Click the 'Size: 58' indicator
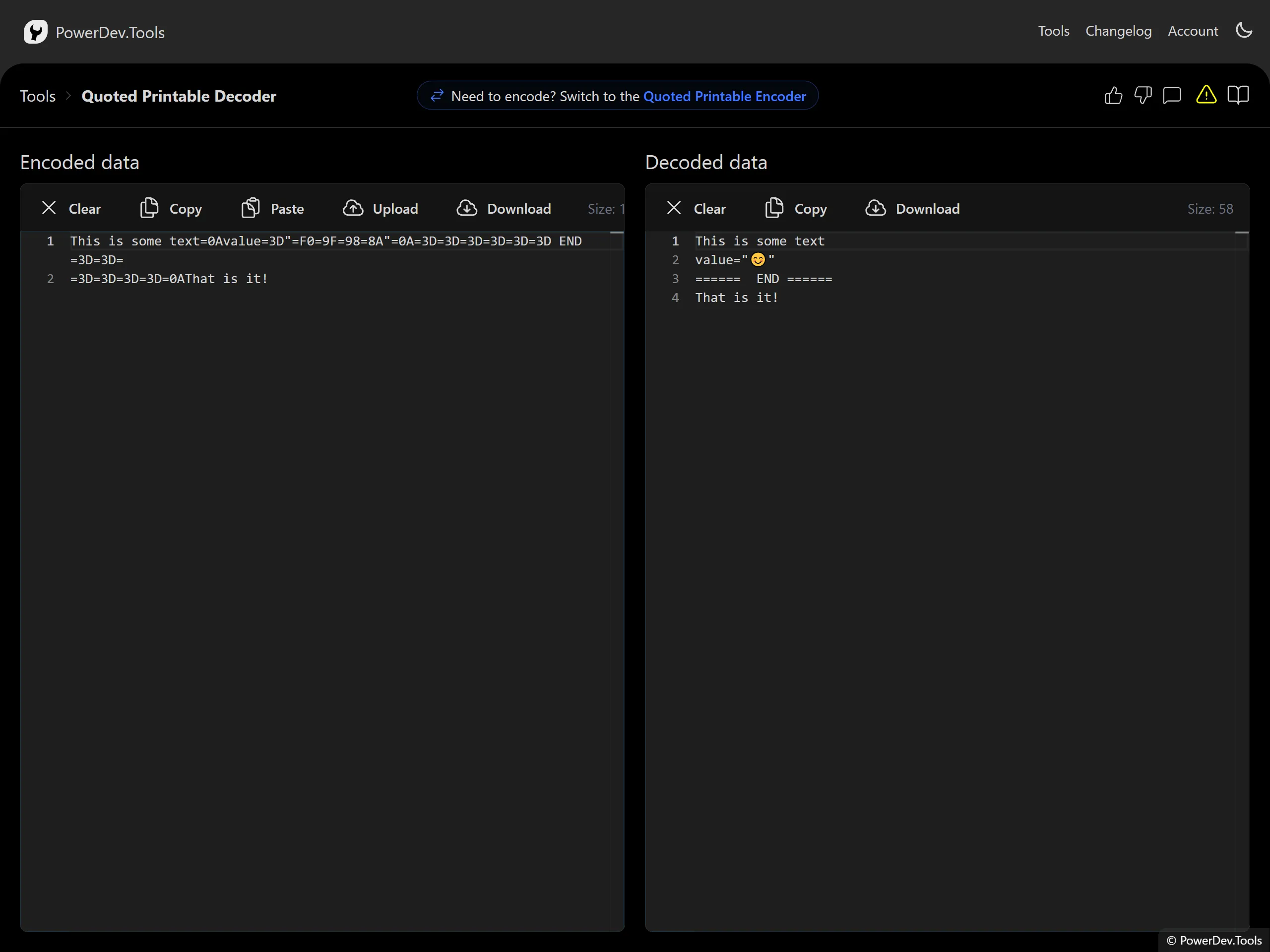Viewport: 1270px width, 952px height. (1209, 209)
